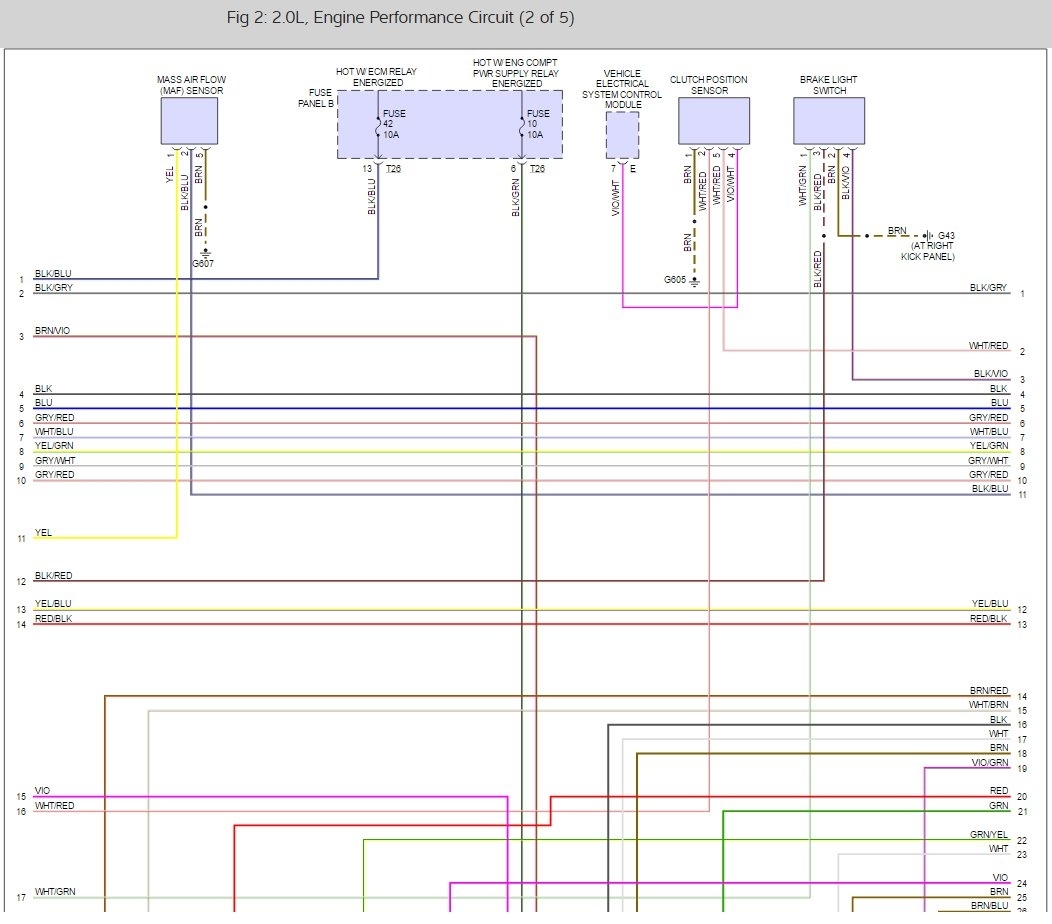Click the vertical BLK/GRN wire label

point(515,197)
